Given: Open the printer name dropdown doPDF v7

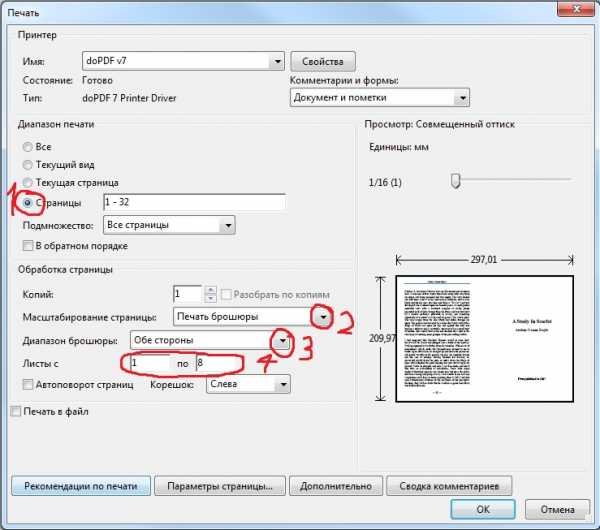Looking at the screenshot, I should click(x=277, y=62).
